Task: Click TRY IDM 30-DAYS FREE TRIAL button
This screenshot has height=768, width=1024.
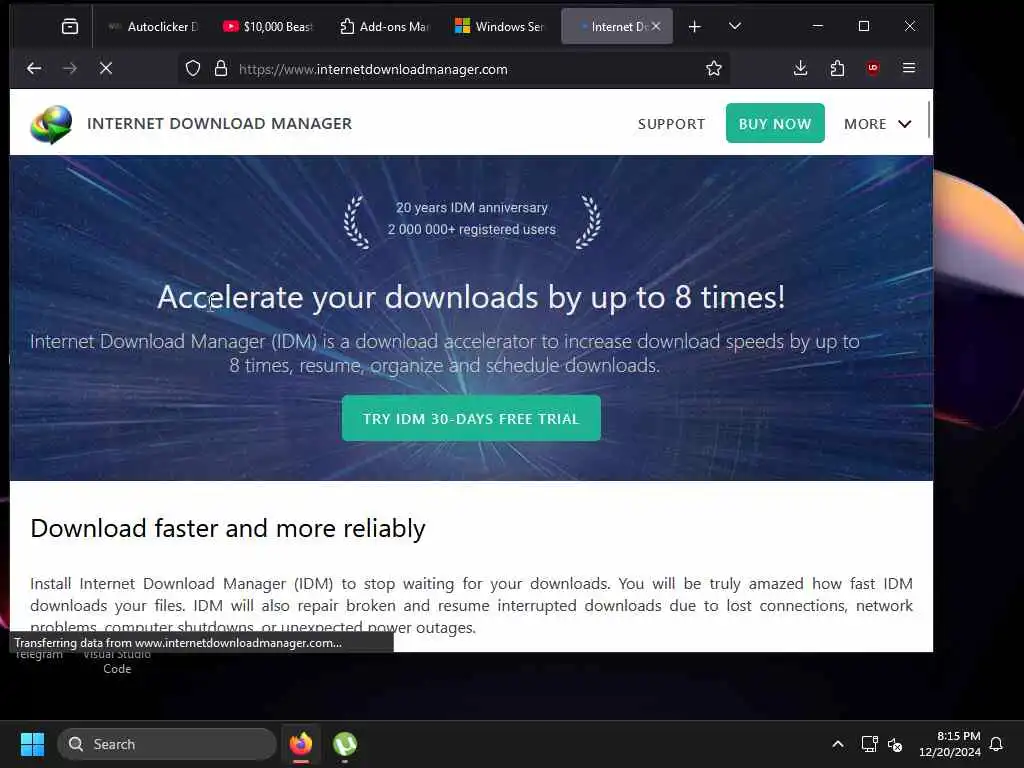Action: point(471,418)
